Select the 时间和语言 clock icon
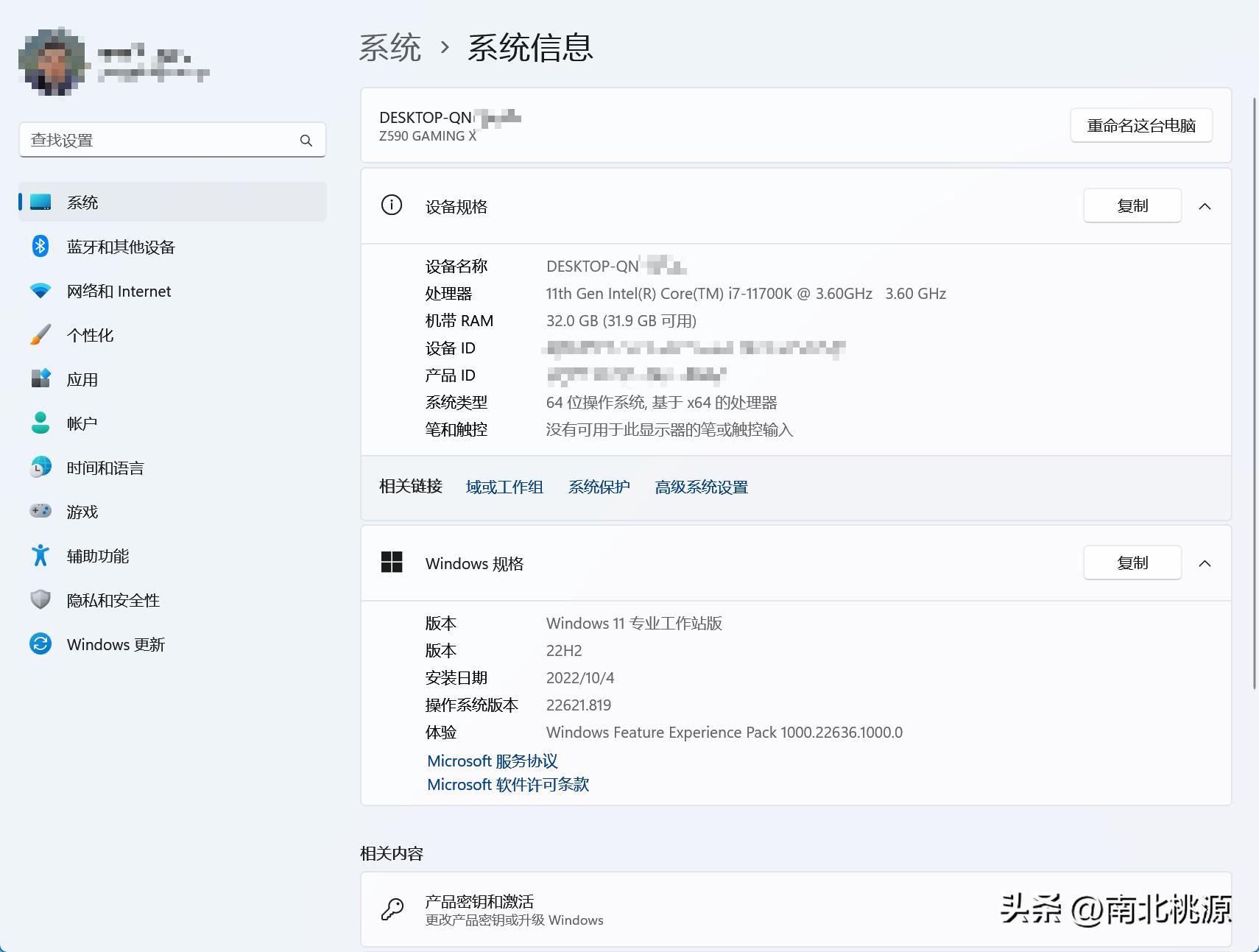 tap(40, 467)
